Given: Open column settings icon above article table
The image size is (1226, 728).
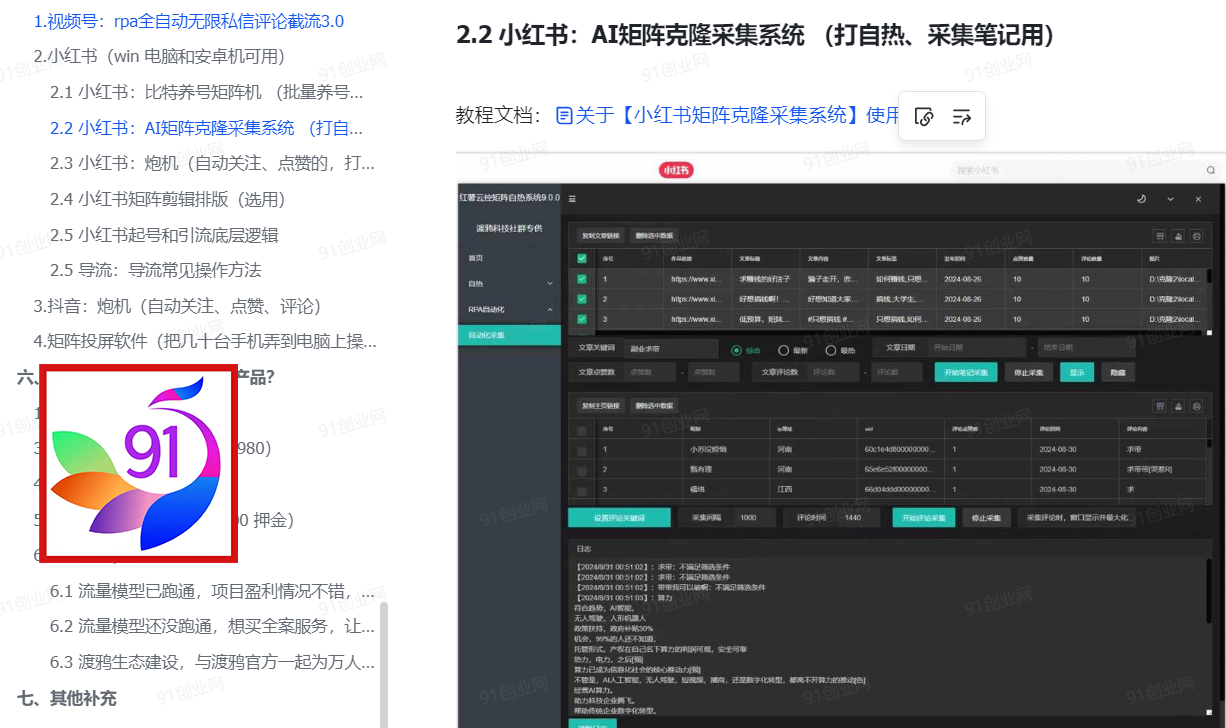Looking at the screenshot, I should click(x=1160, y=236).
